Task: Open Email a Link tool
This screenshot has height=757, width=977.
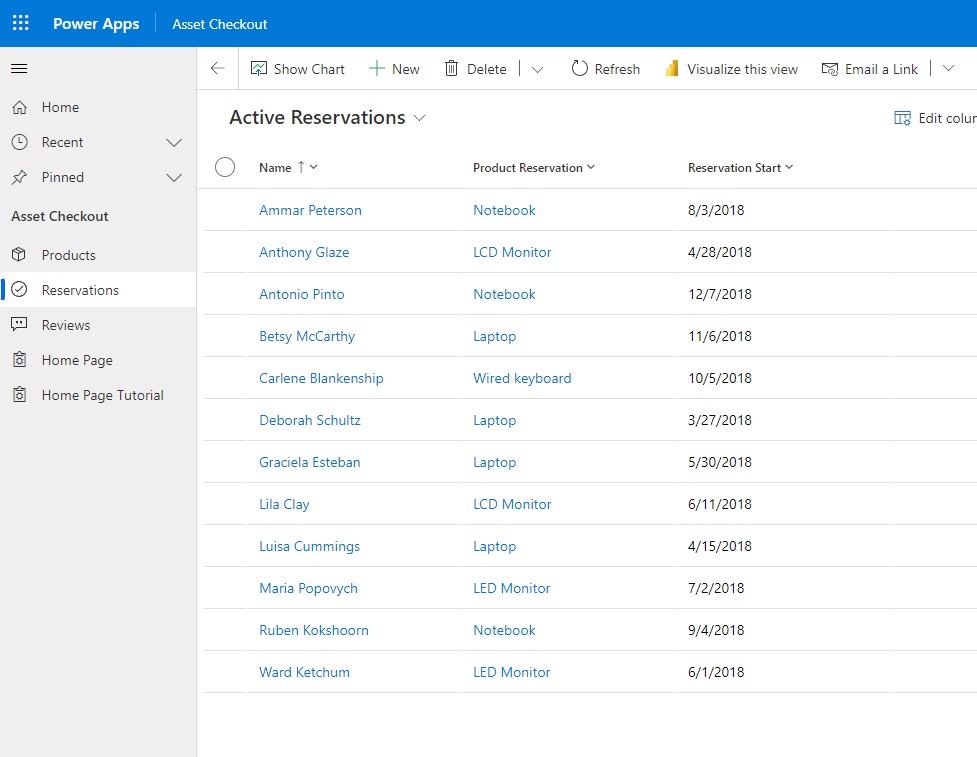Action: [829, 69]
